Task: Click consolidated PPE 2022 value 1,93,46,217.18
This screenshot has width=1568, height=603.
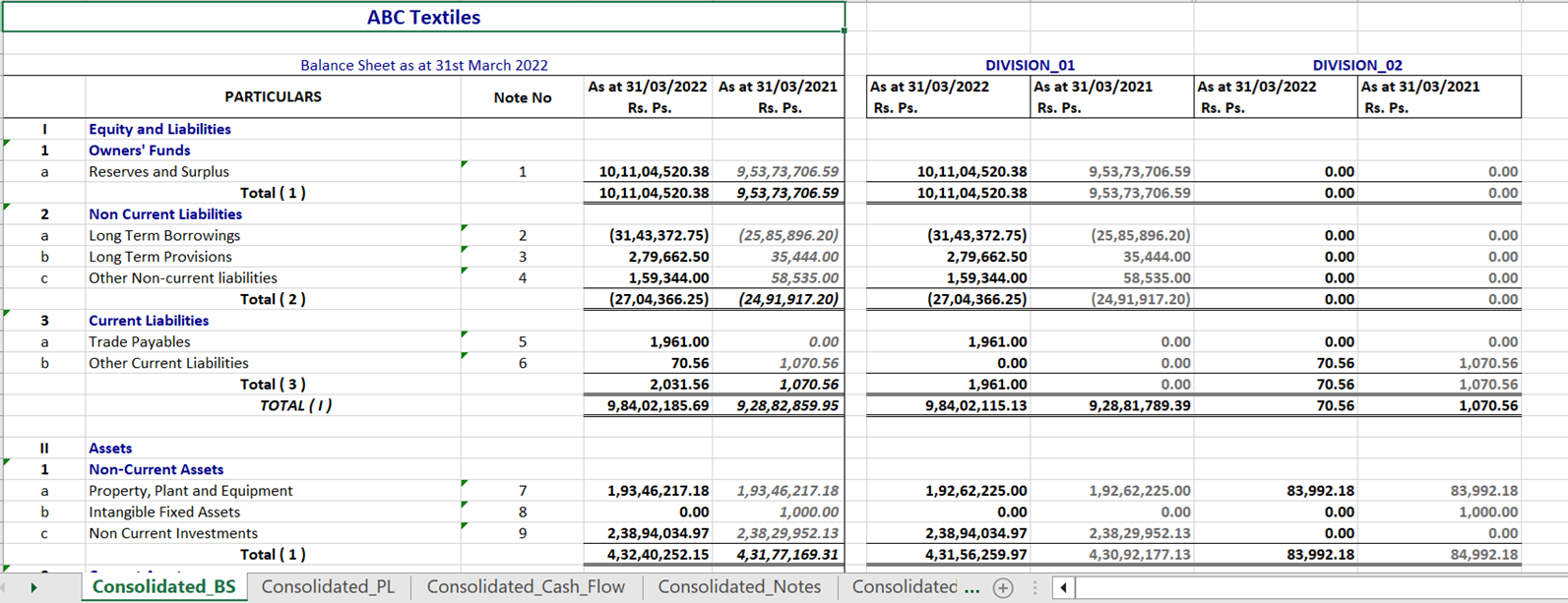Action: (658, 491)
